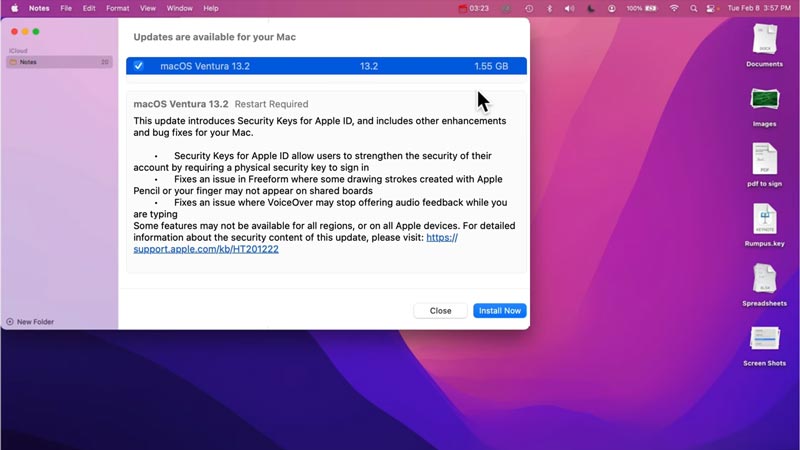Open the Window menu
Image resolution: width=800 pixels, height=450 pixels.
tap(180, 8)
